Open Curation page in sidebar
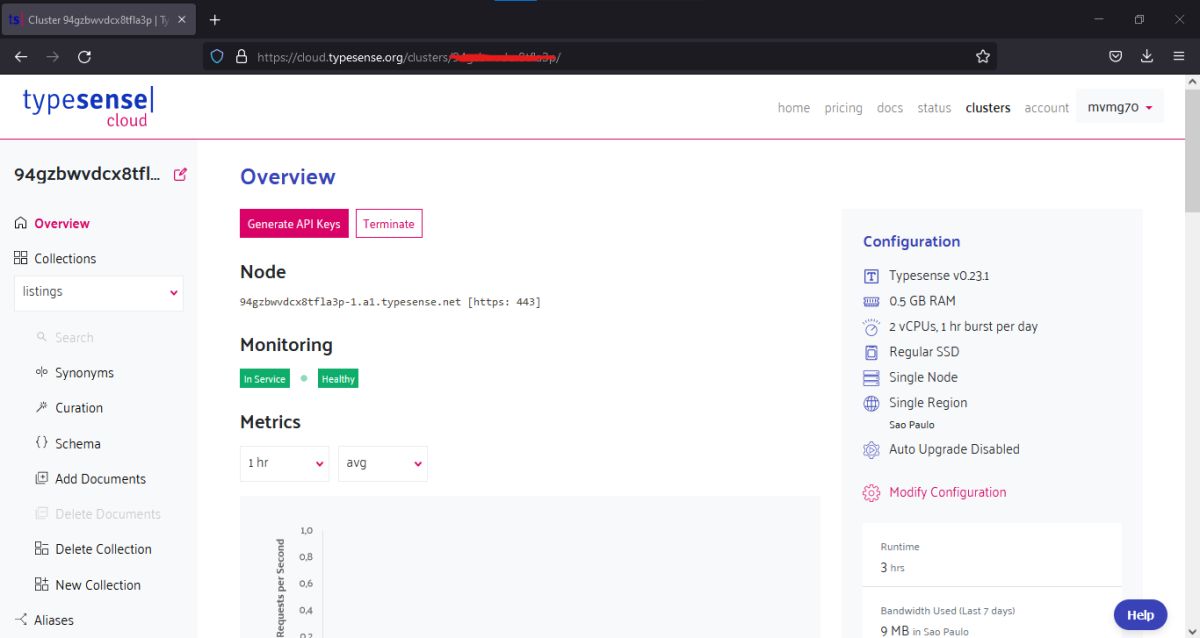 79,408
